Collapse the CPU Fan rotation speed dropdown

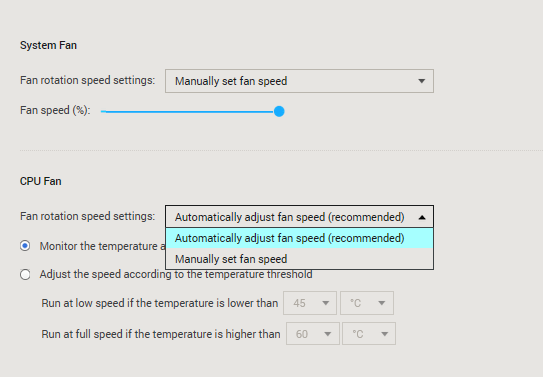(x=299, y=217)
